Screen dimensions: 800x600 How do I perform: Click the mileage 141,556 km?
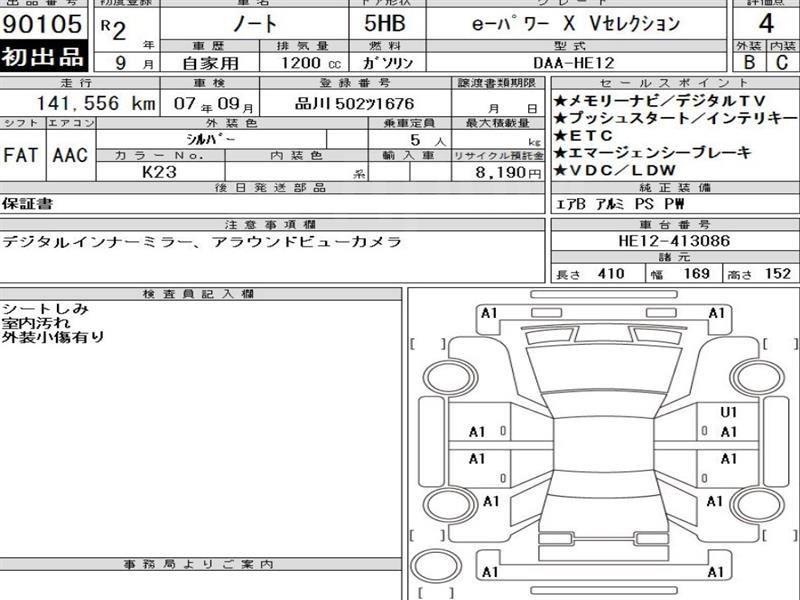(95, 104)
